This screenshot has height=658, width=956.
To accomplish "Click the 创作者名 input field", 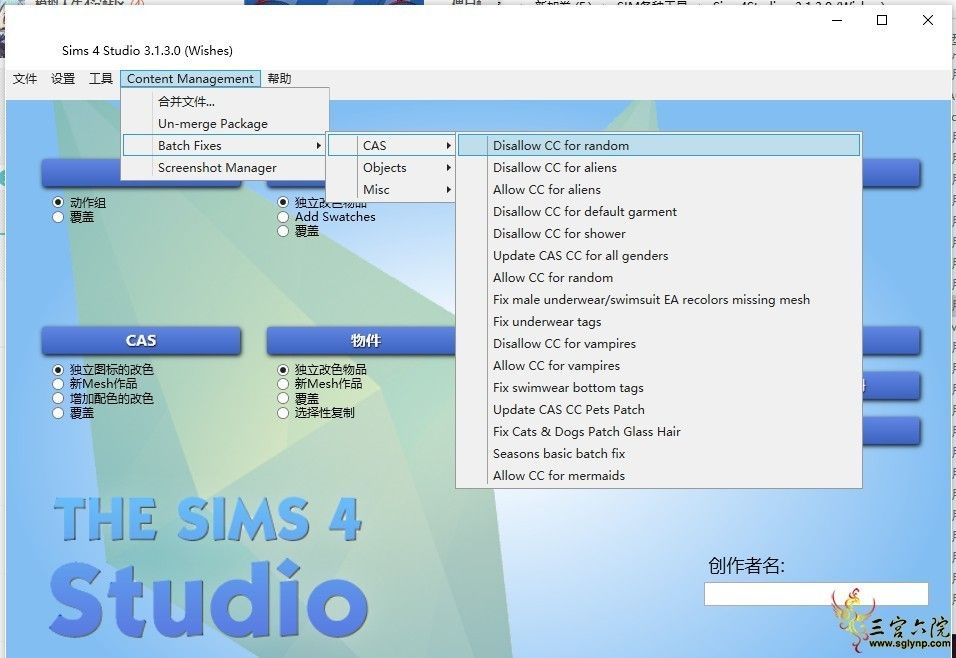I will (816, 594).
